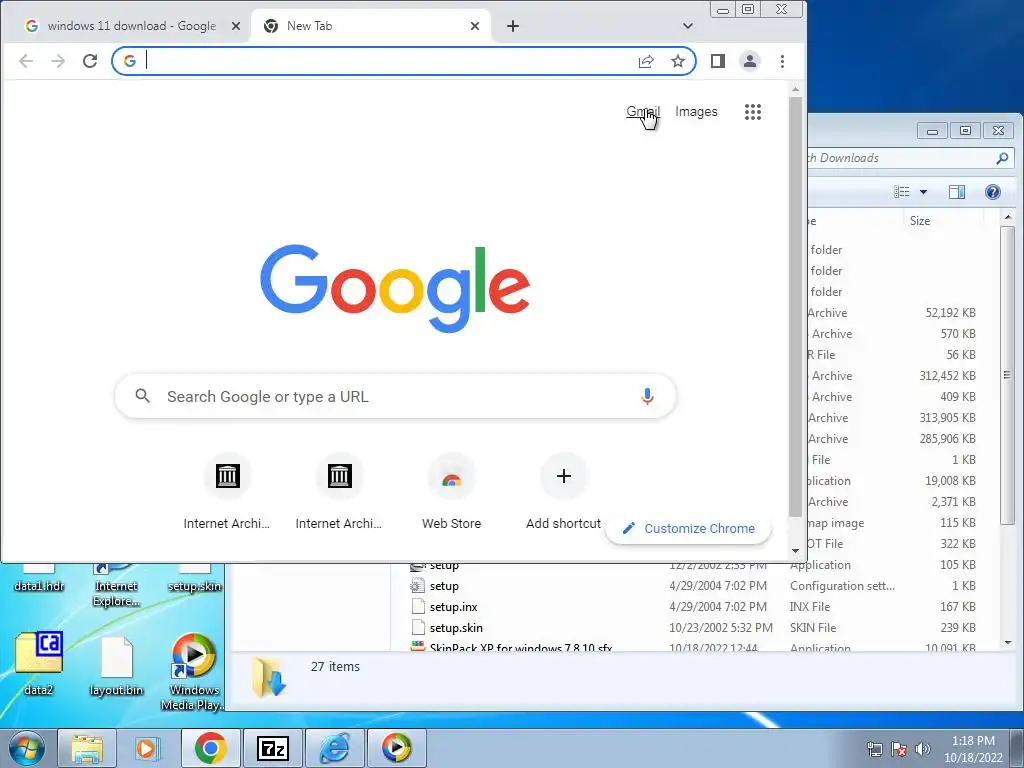Close the New Tab tab
The width and height of the screenshot is (1024, 768).
pos(475,26)
